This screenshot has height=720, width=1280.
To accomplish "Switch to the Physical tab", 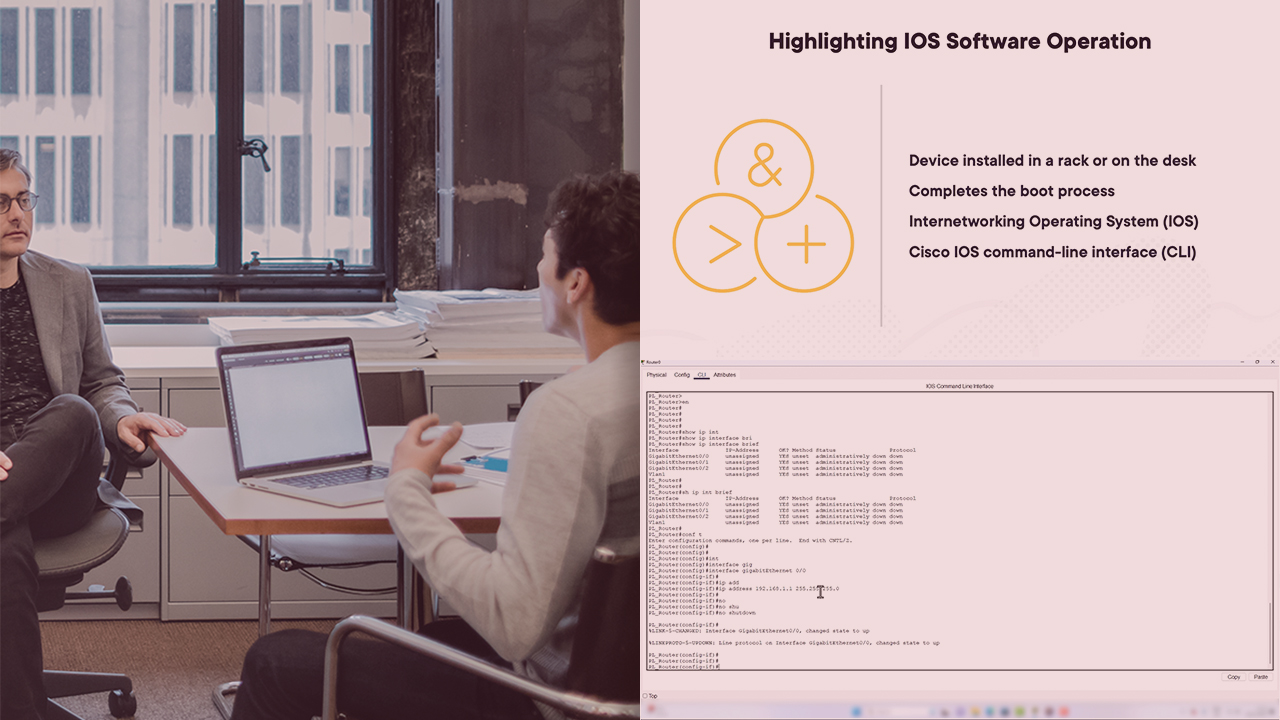I will pos(656,375).
